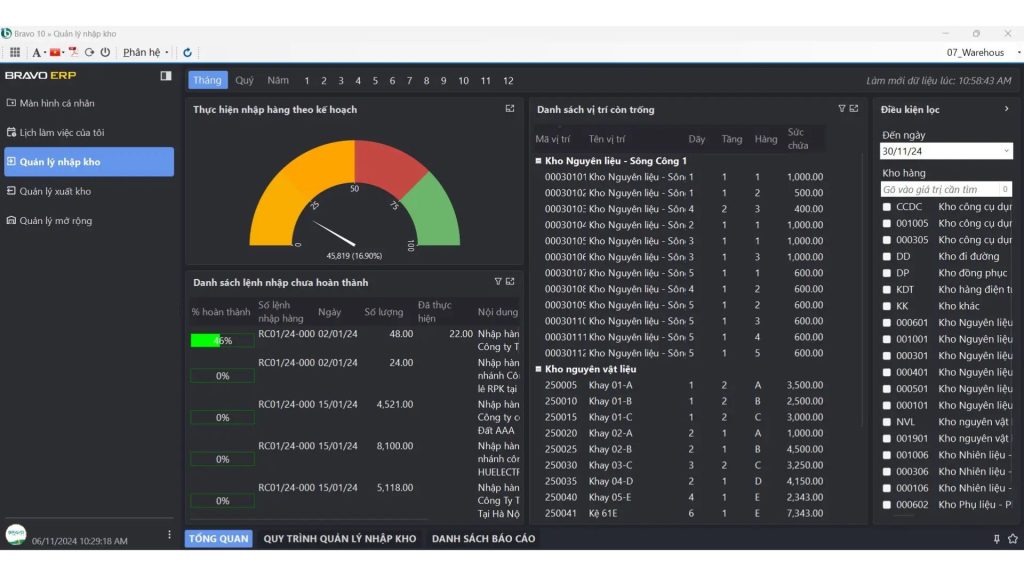Tick the 000601 warehouse checkbox
This screenshot has width=1024, height=576.
(887, 323)
